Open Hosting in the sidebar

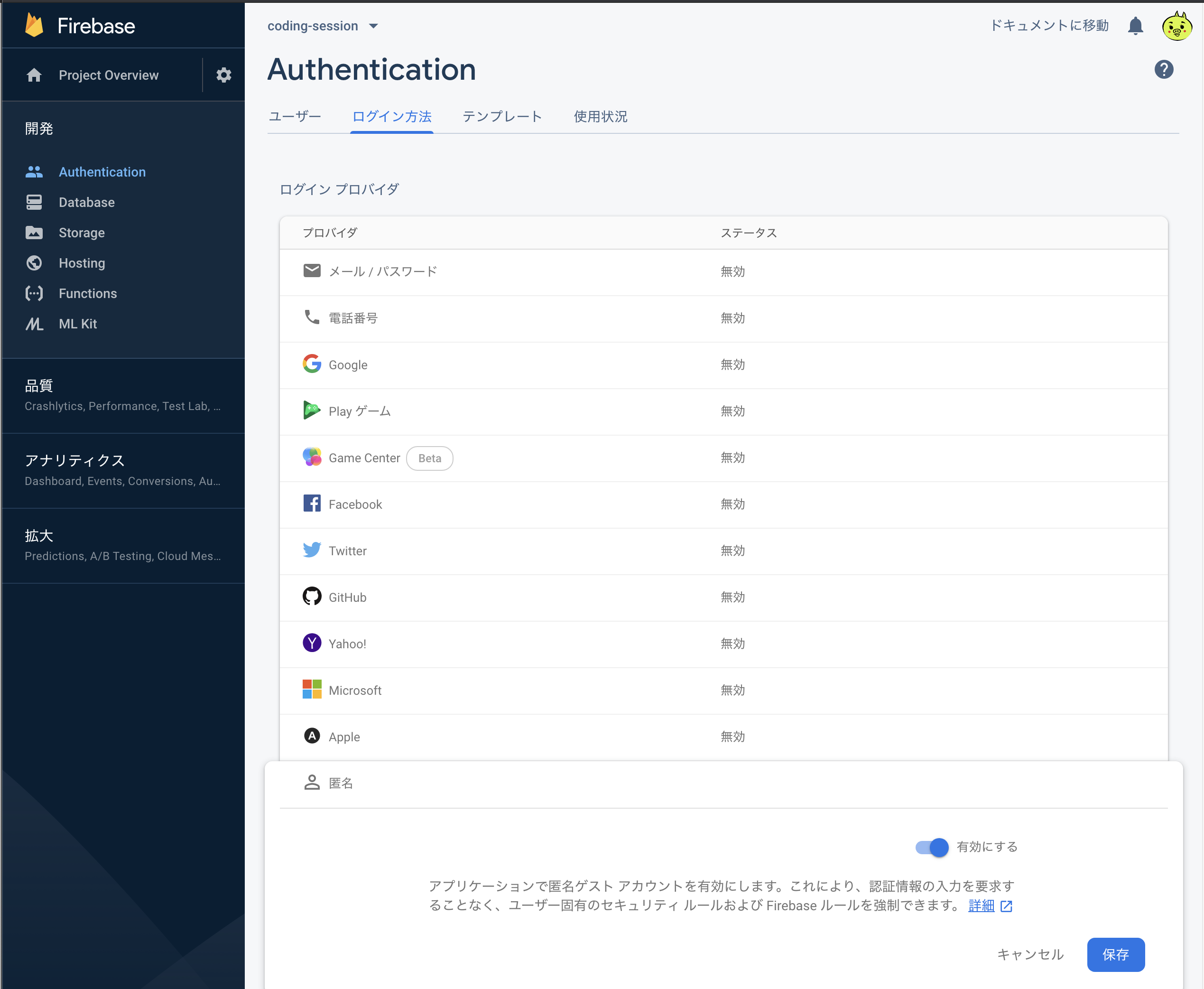click(x=82, y=263)
